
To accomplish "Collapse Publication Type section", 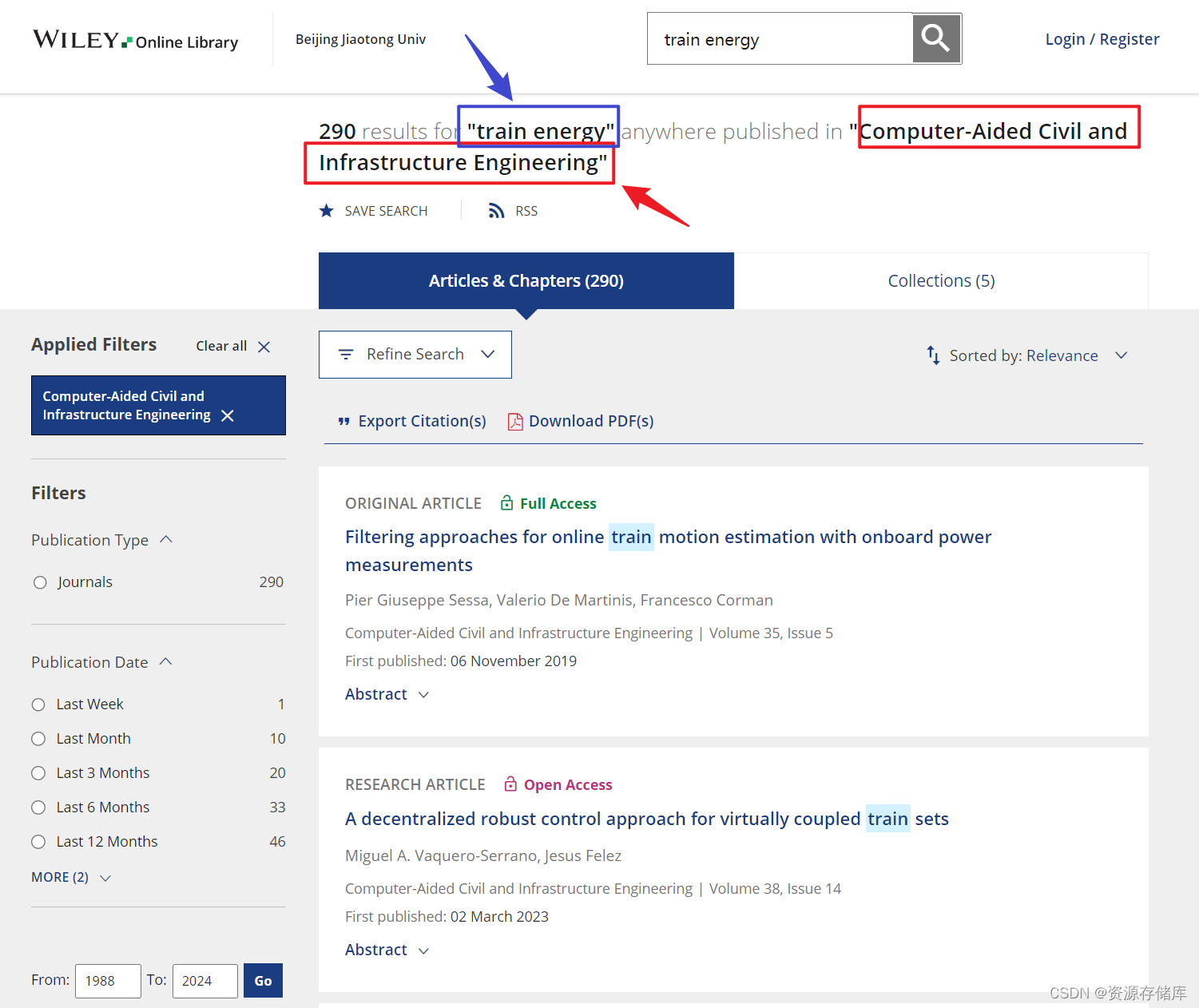I will click(102, 540).
